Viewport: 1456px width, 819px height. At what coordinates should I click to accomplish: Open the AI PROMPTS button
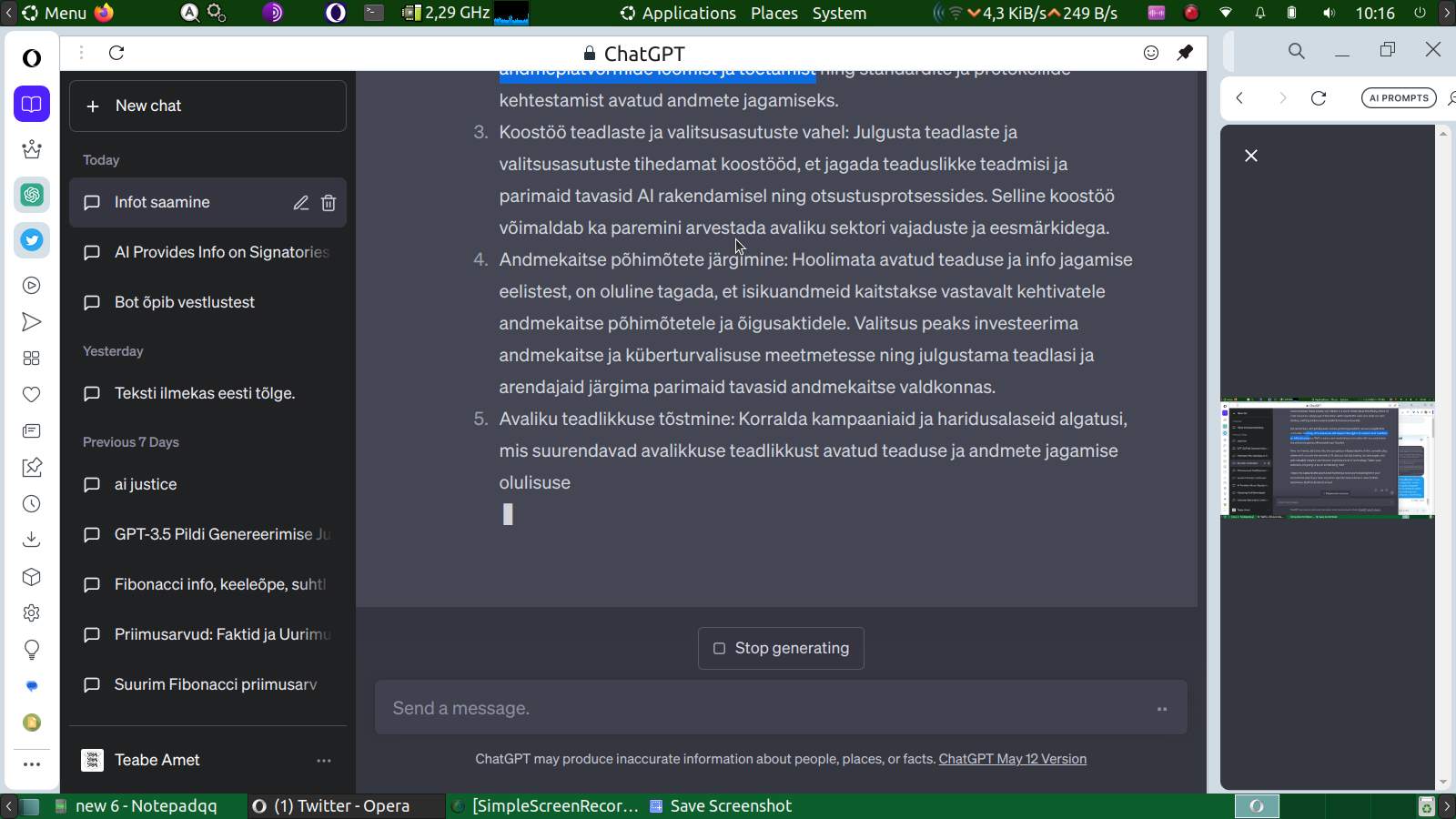click(1399, 98)
